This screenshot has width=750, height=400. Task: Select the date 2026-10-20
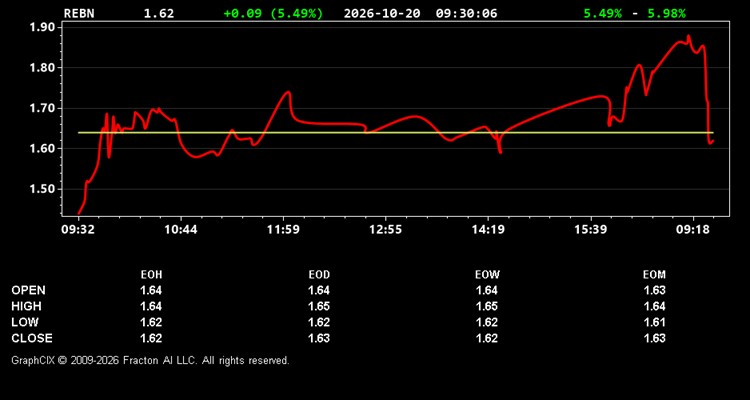pyautogui.click(x=382, y=13)
